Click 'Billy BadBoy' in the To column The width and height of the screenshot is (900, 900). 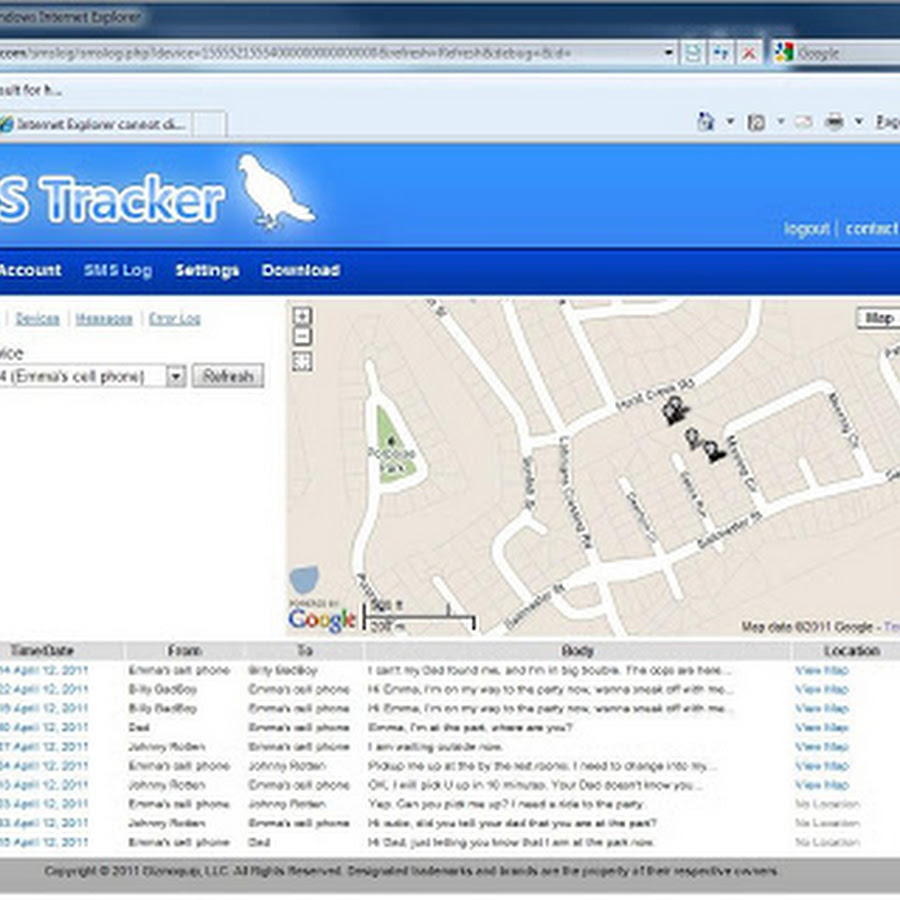282,670
